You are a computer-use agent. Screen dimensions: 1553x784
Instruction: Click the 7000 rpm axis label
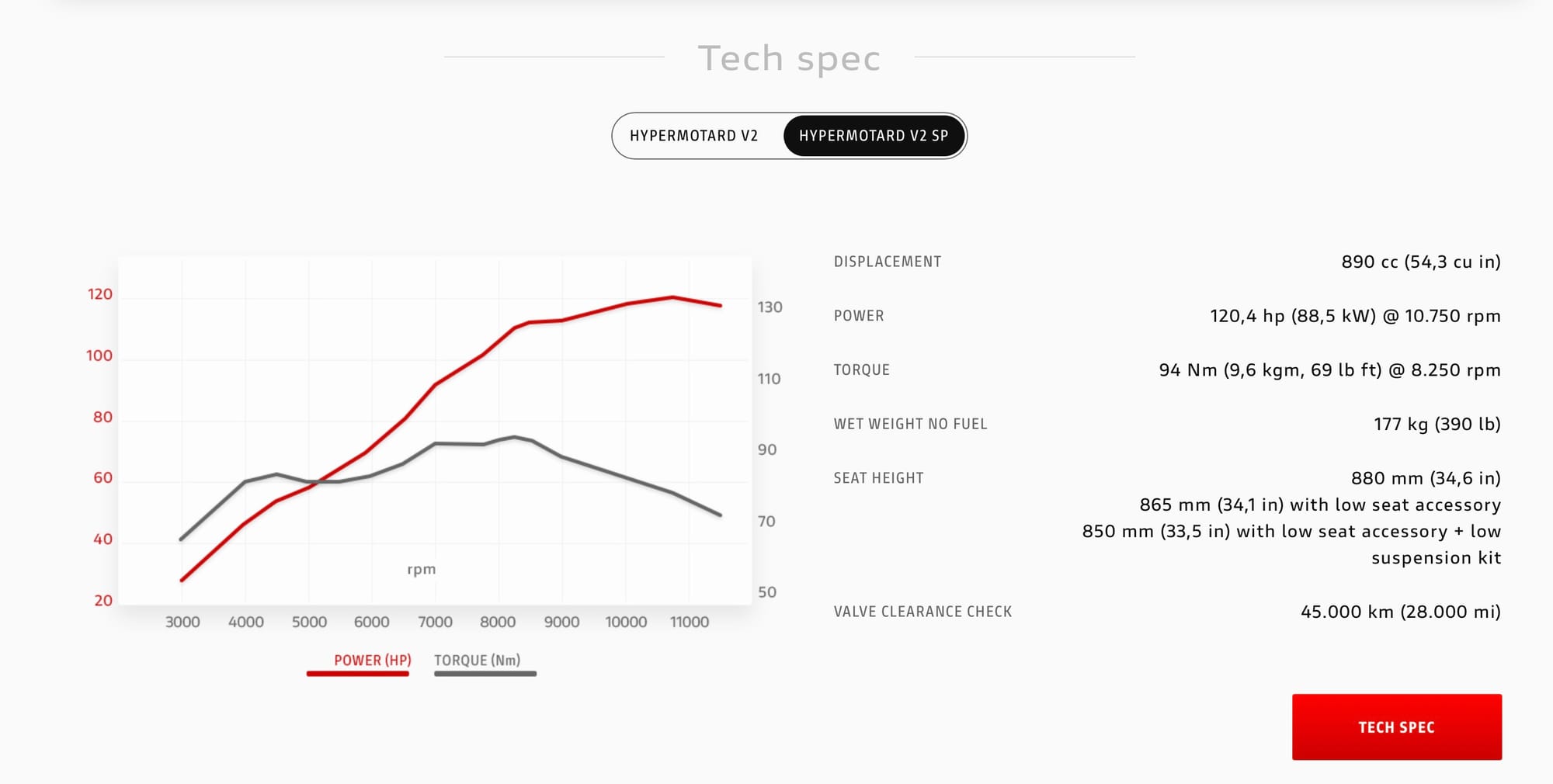tap(435, 622)
